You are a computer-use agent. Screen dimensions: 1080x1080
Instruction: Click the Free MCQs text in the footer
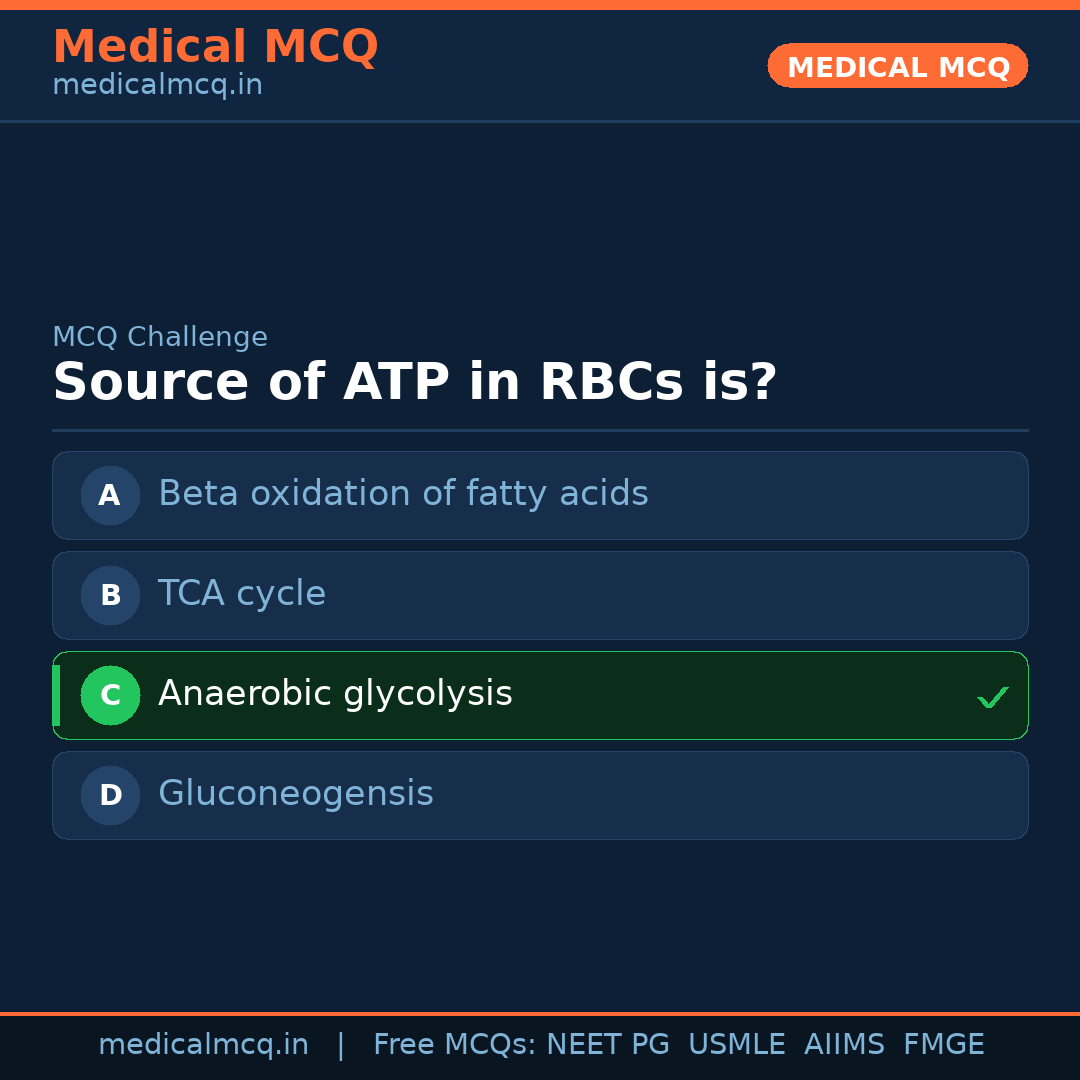click(454, 1045)
